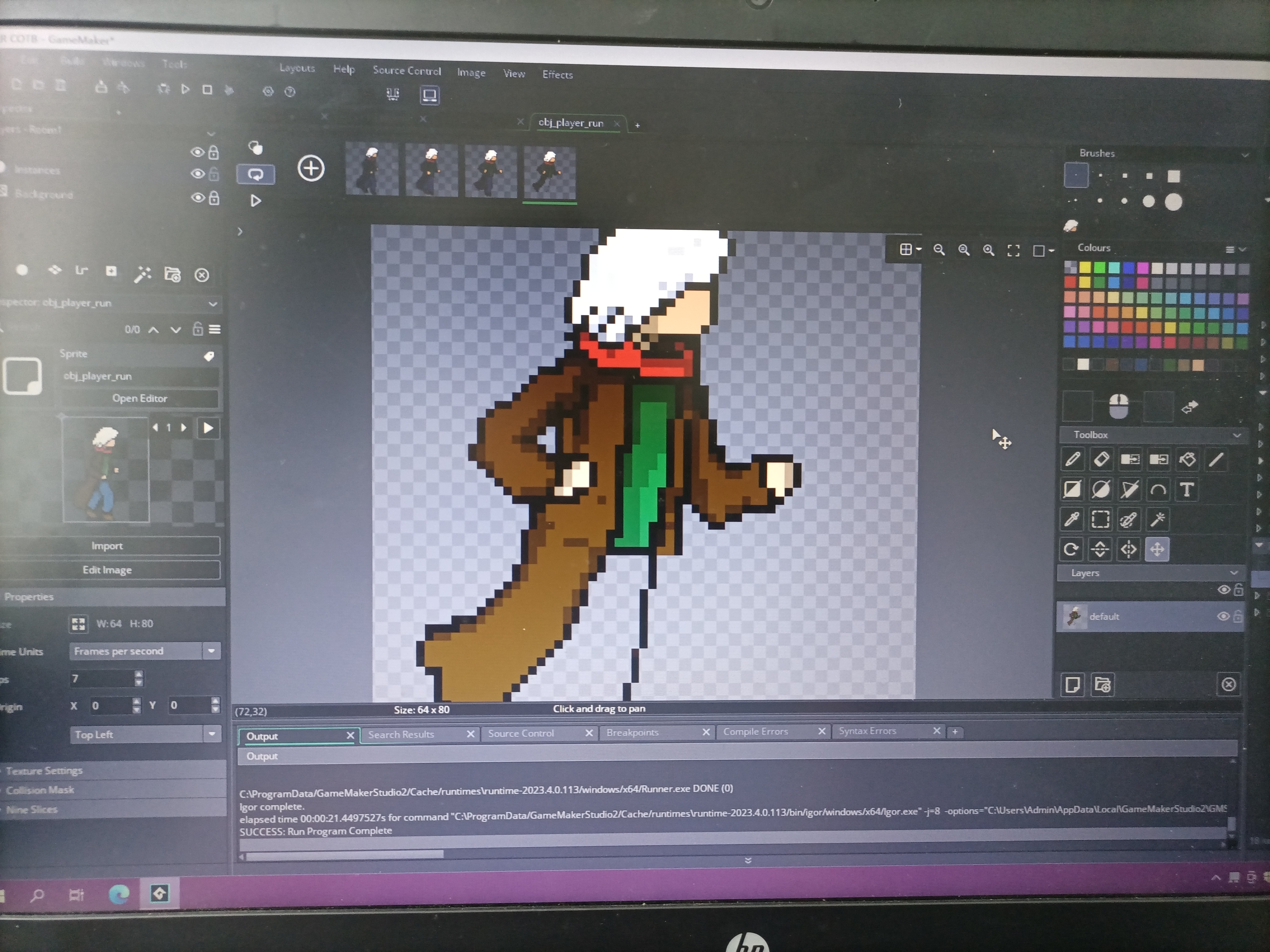Click the Open Editor button
This screenshot has width=1270, height=952.
[x=139, y=398]
